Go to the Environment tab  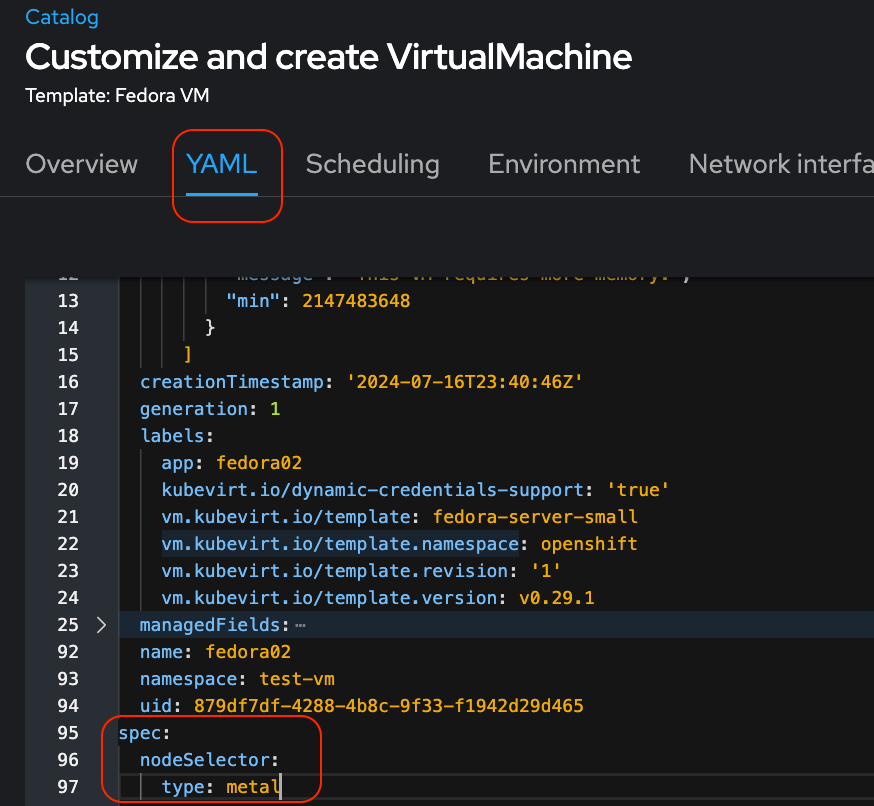564,164
